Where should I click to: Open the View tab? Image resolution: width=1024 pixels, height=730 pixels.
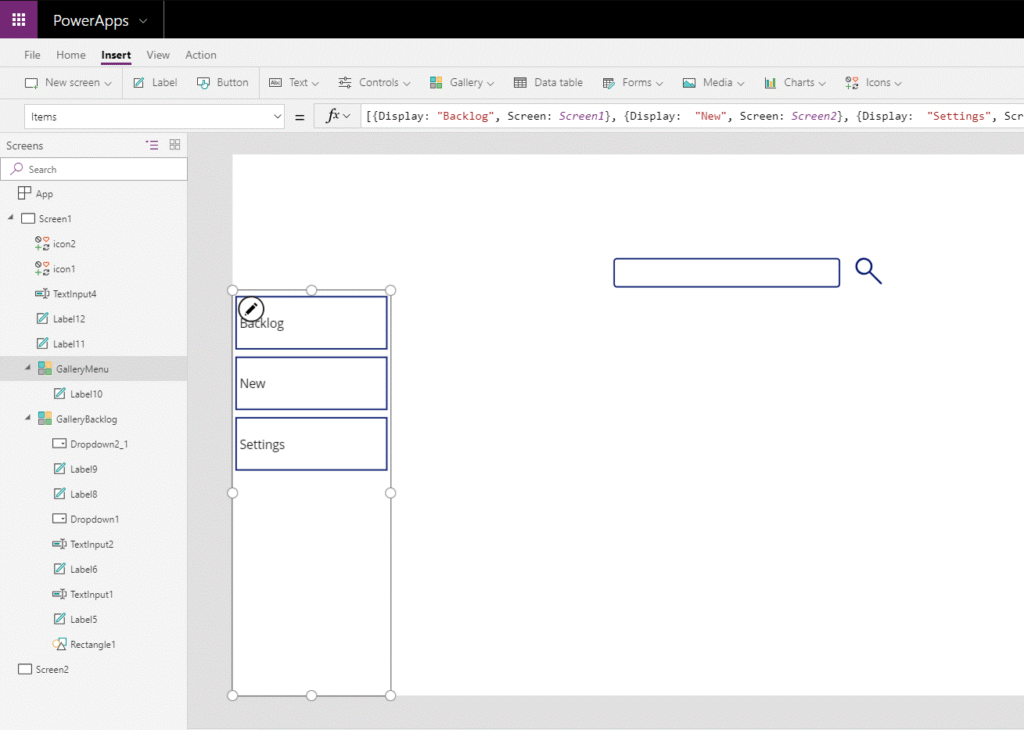coord(158,55)
